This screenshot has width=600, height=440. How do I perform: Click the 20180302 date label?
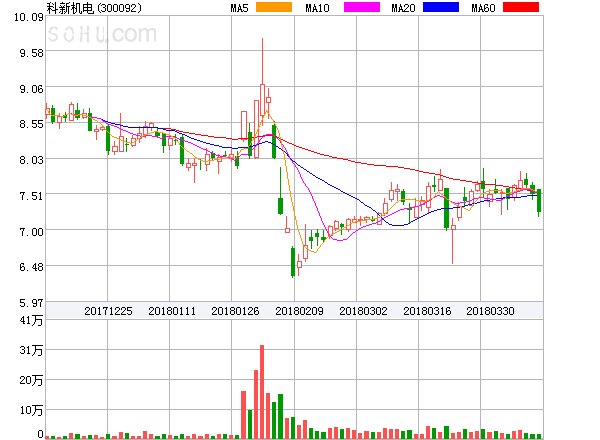click(363, 311)
